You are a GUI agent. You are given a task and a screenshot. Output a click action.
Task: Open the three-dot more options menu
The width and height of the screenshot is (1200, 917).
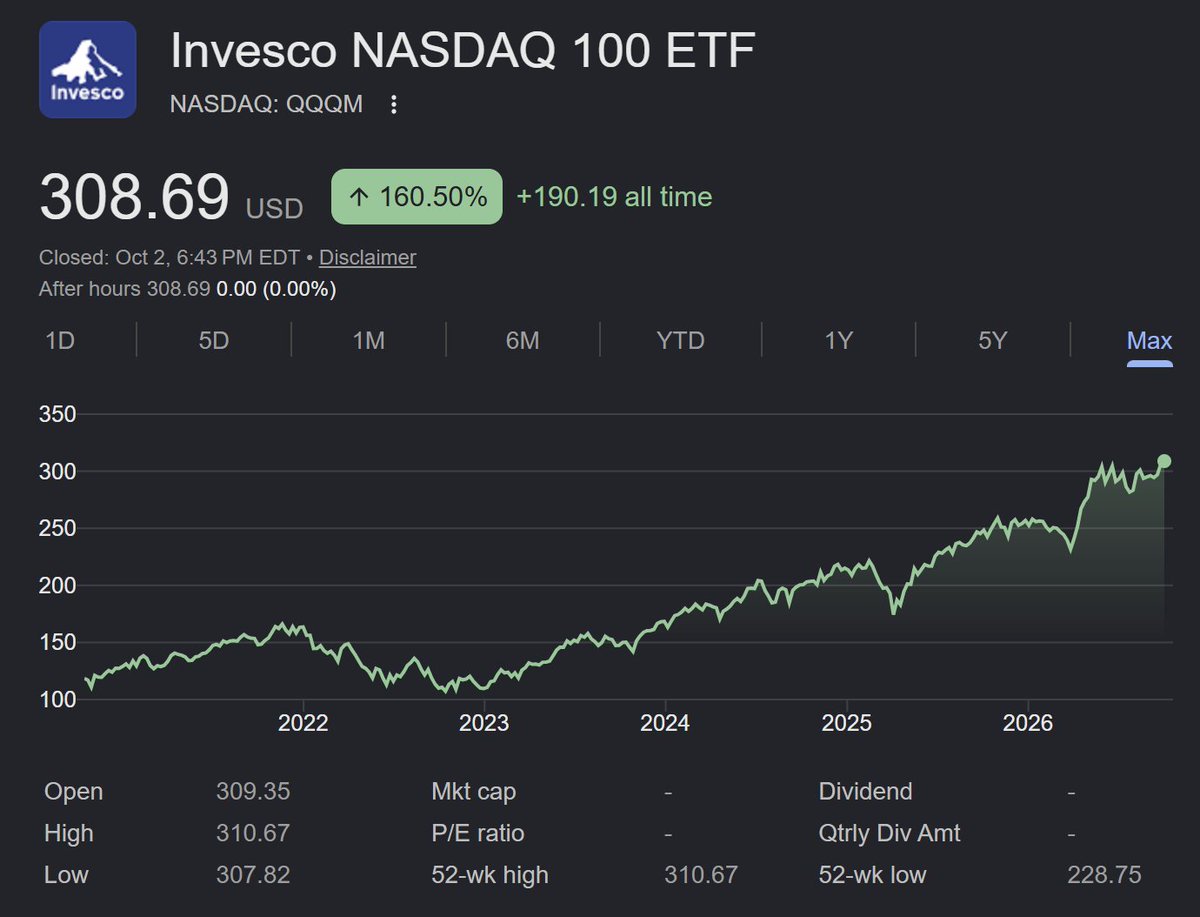coord(394,105)
